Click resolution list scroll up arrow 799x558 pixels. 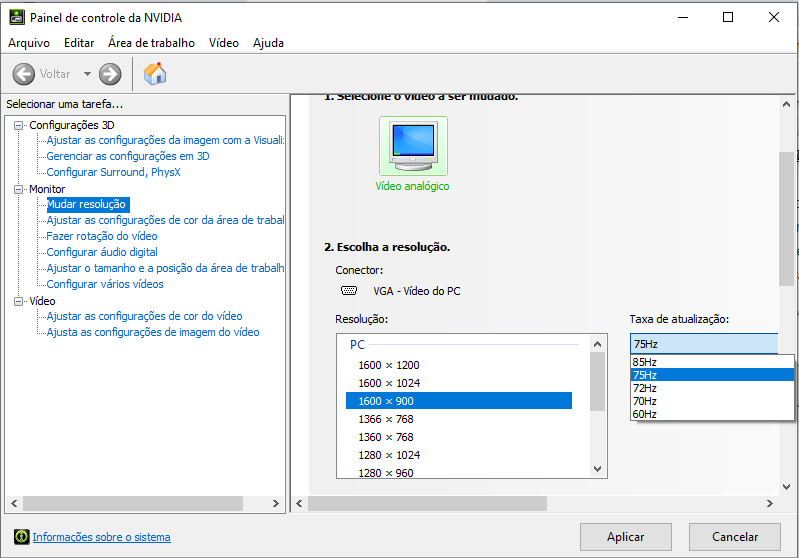pos(598,344)
